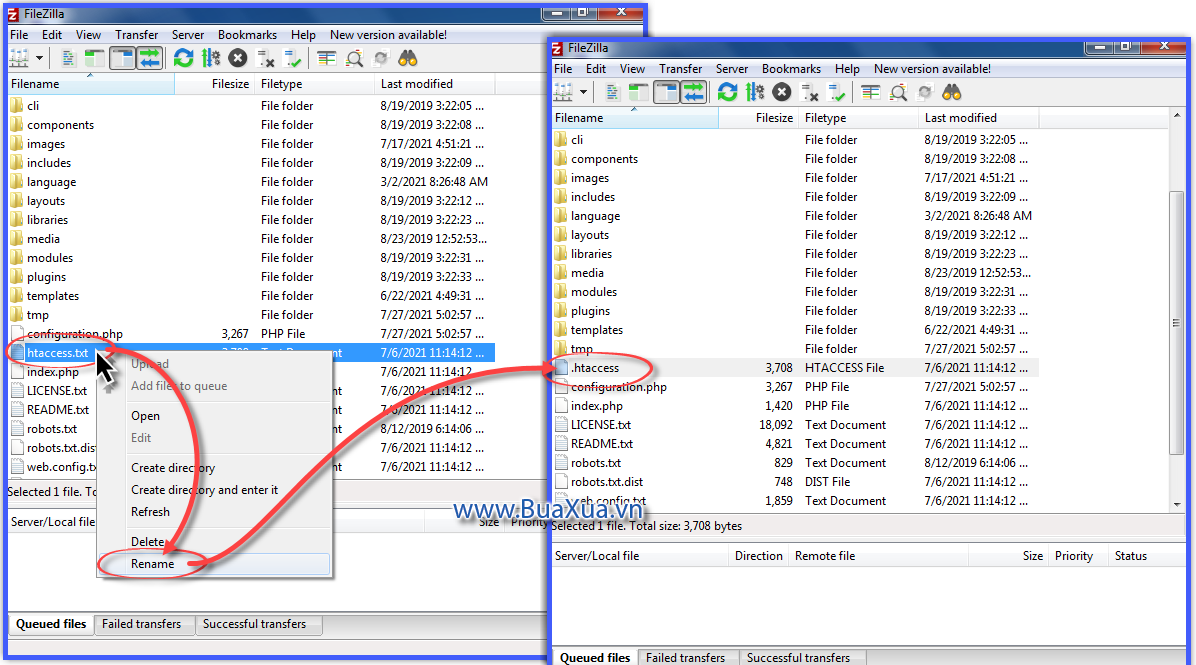Sort by Filesize column in right window
This screenshot has width=1196, height=665.
coord(757,117)
